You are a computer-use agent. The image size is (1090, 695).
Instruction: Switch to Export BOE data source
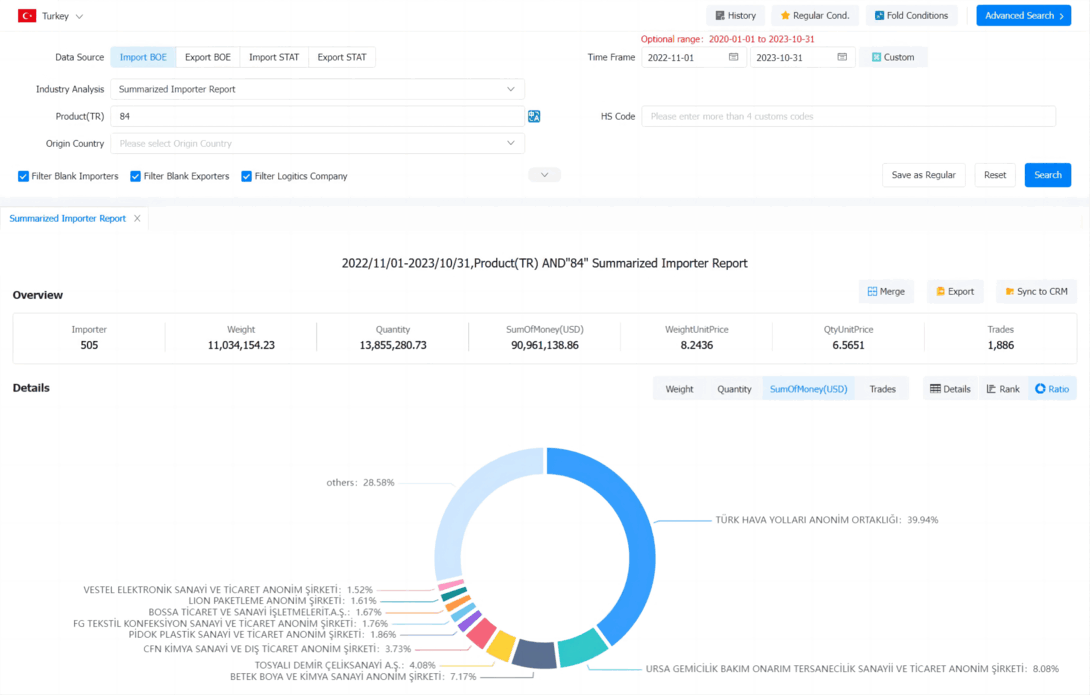208,57
